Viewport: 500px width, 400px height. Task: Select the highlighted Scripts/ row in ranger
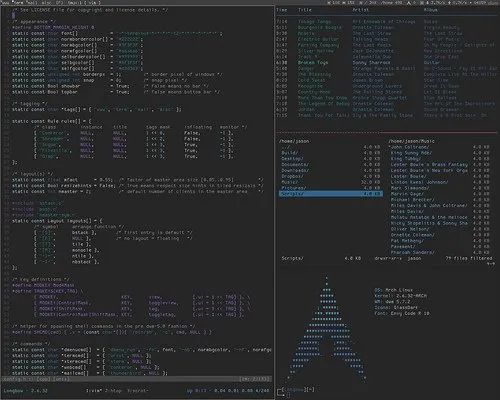coord(331,194)
